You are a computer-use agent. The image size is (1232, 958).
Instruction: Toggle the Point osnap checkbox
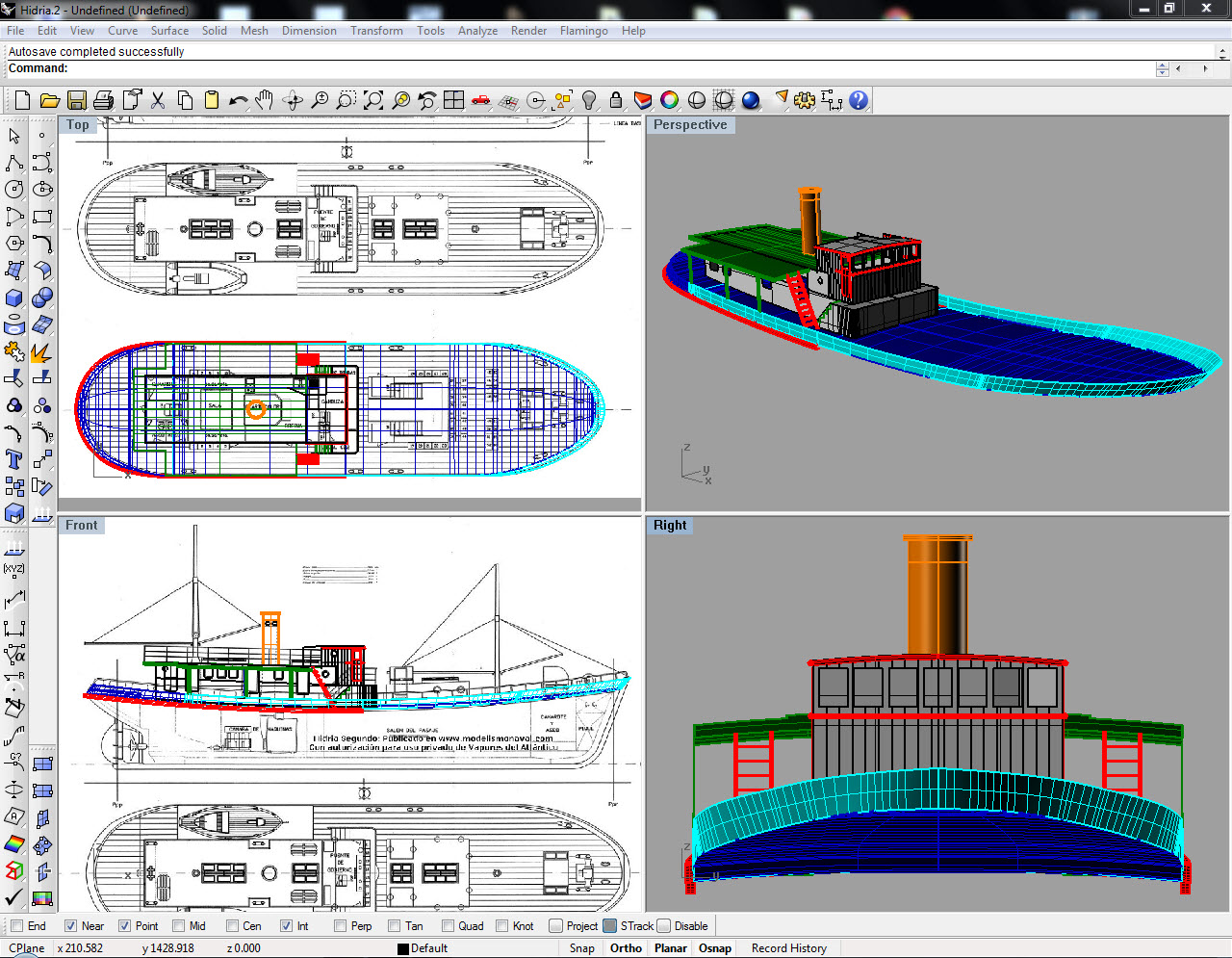tap(124, 926)
